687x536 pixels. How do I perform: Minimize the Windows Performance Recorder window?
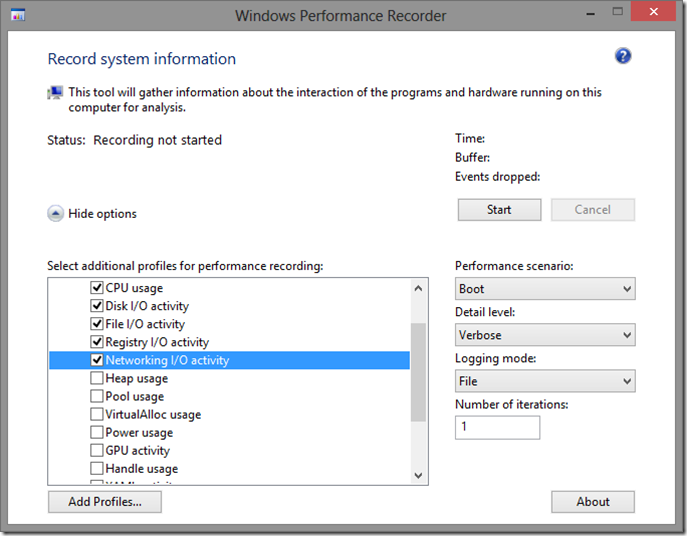pos(590,14)
